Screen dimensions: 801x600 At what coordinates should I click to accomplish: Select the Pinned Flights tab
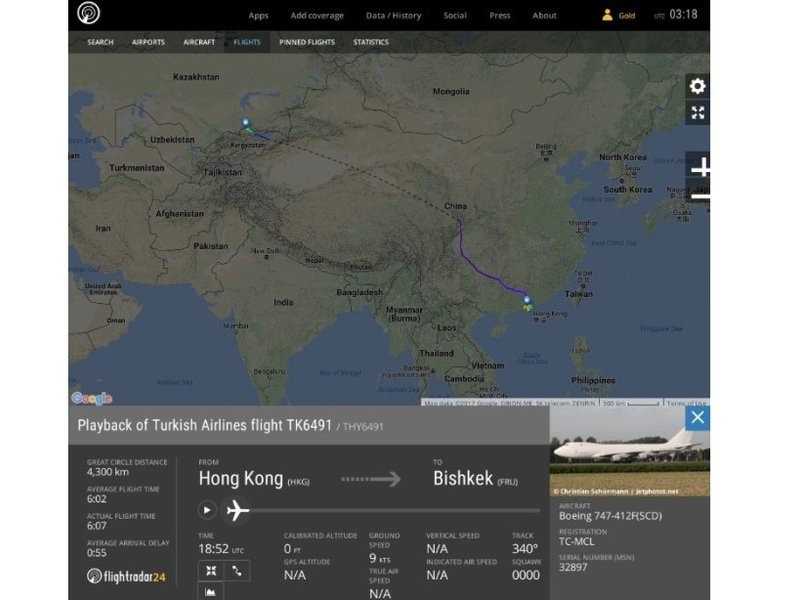coord(307,42)
